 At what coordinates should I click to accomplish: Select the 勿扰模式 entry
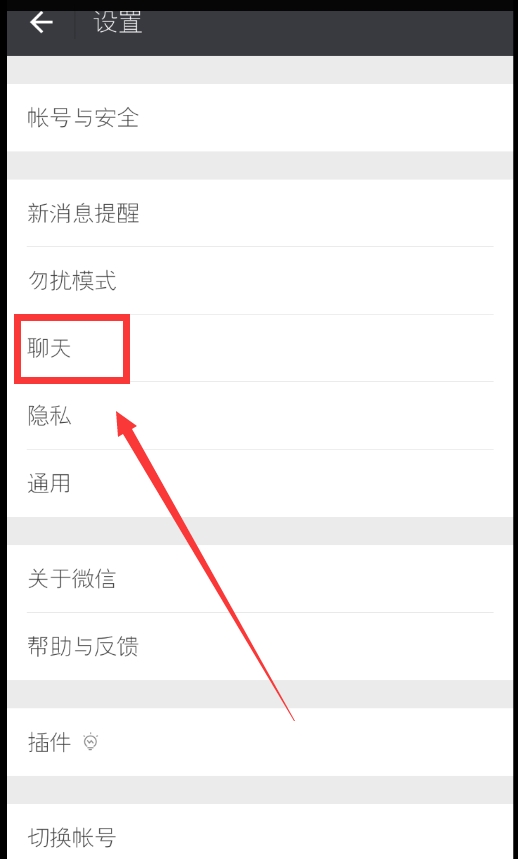pyautogui.click(x=260, y=280)
